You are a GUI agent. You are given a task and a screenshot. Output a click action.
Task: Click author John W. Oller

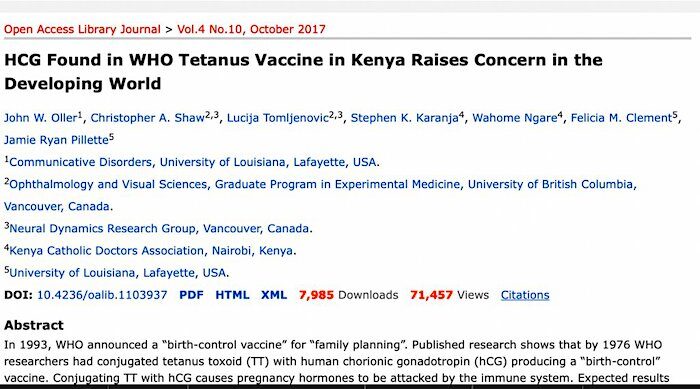tap(41, 118)
